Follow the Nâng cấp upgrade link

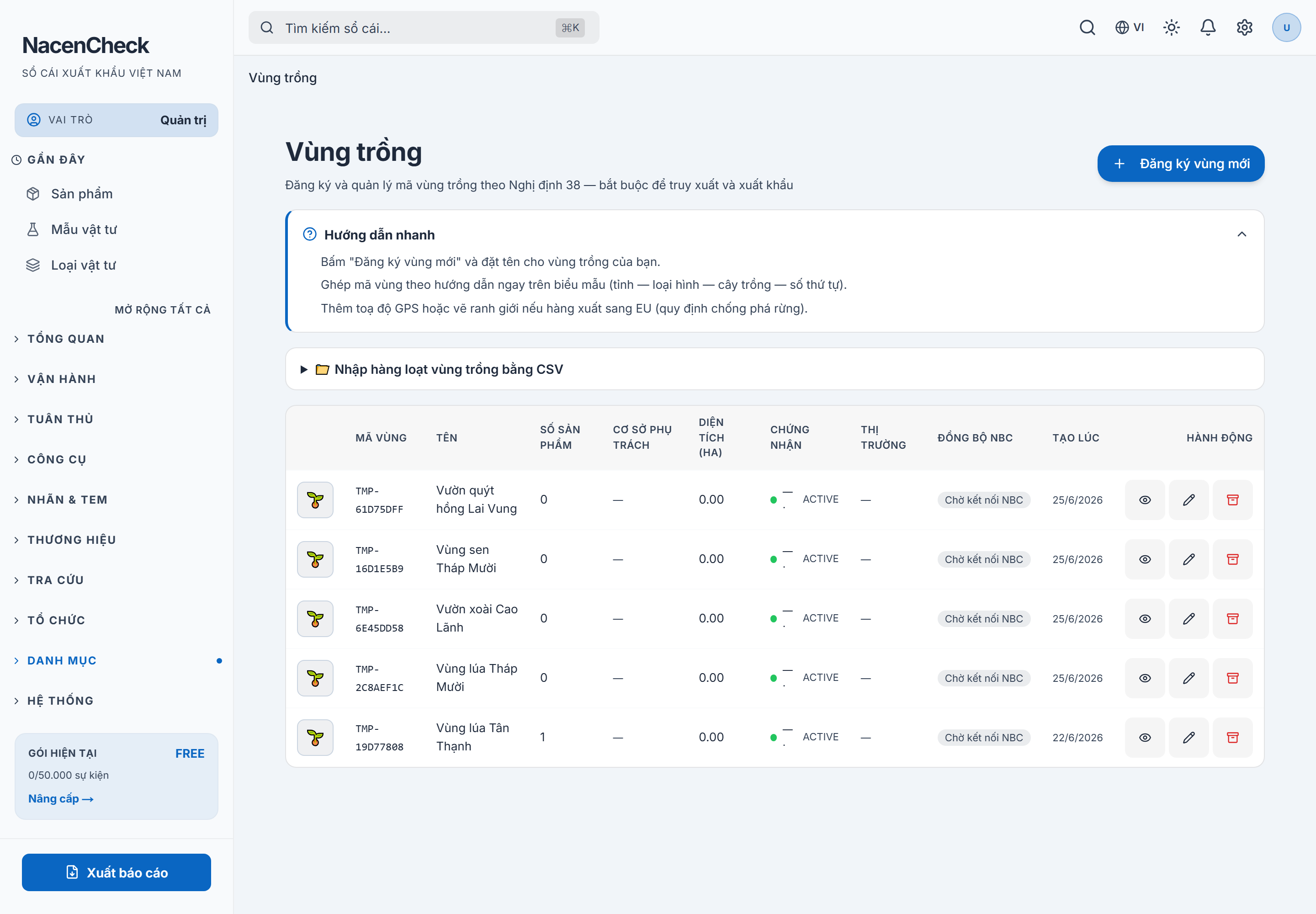[61, 799]
